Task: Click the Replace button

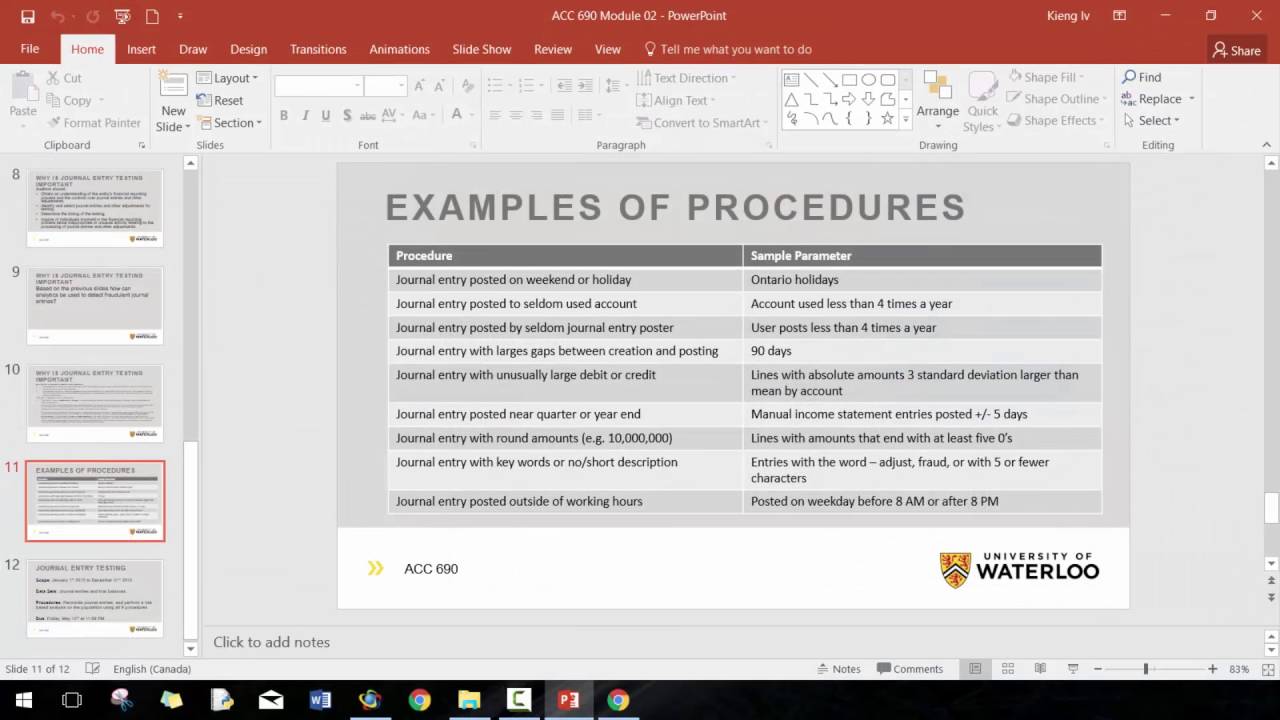Action: (x=1152, y=99)
